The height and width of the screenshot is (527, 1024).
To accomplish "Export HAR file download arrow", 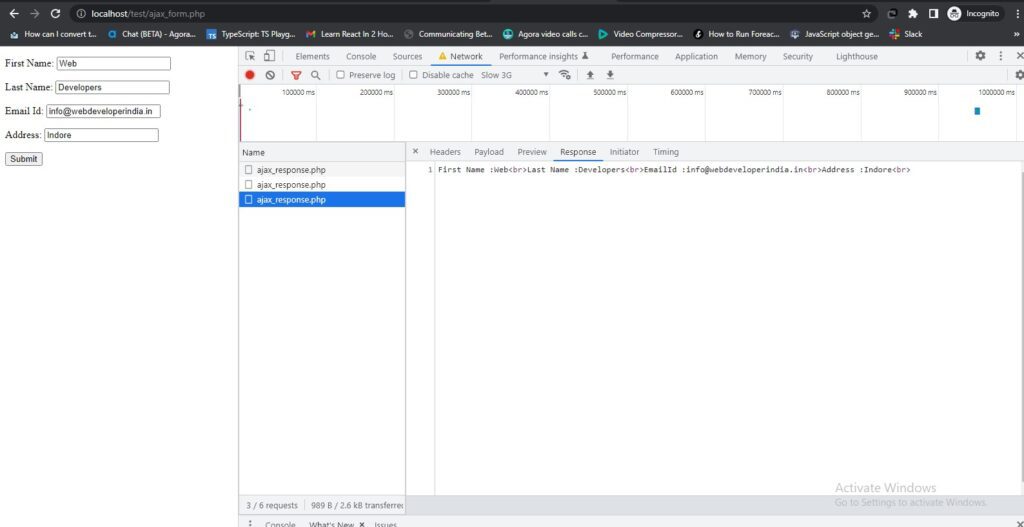I will pos(610,75).
